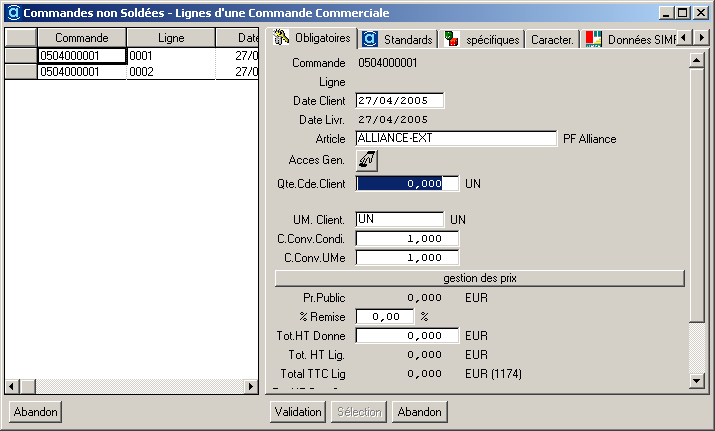The height and width of the screenshot is (431, 715).
Task: Click the Qte.Cde.Client quantity field
Action: 407,184
